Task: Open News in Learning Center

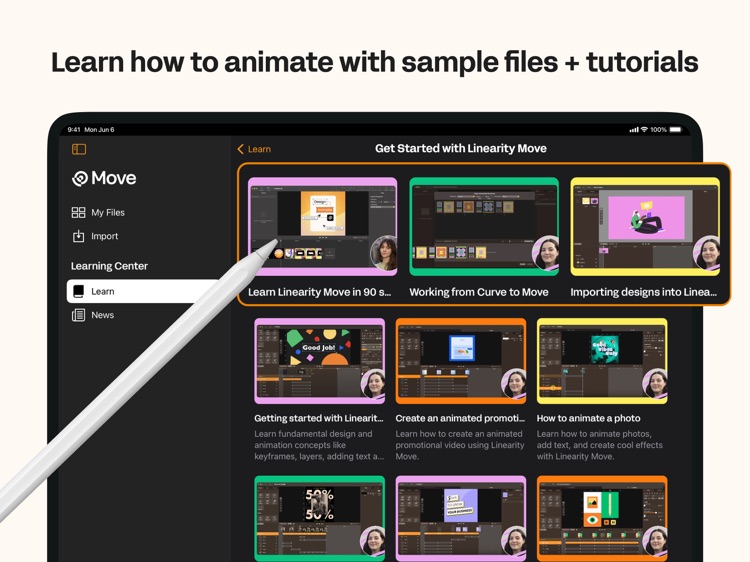Action: point(102,315)
